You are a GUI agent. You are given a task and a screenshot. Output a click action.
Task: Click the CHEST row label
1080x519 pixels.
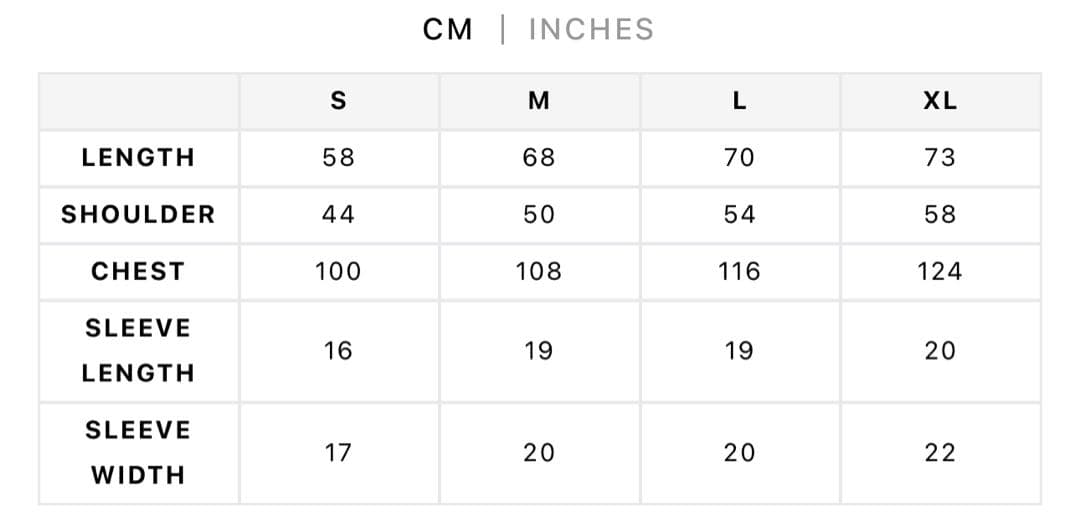pos(138,272)
